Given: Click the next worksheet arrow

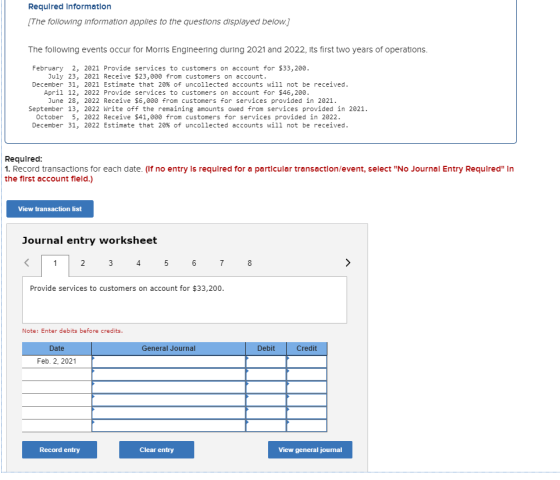Looking at the screenshot, I should tap(348, 263).
